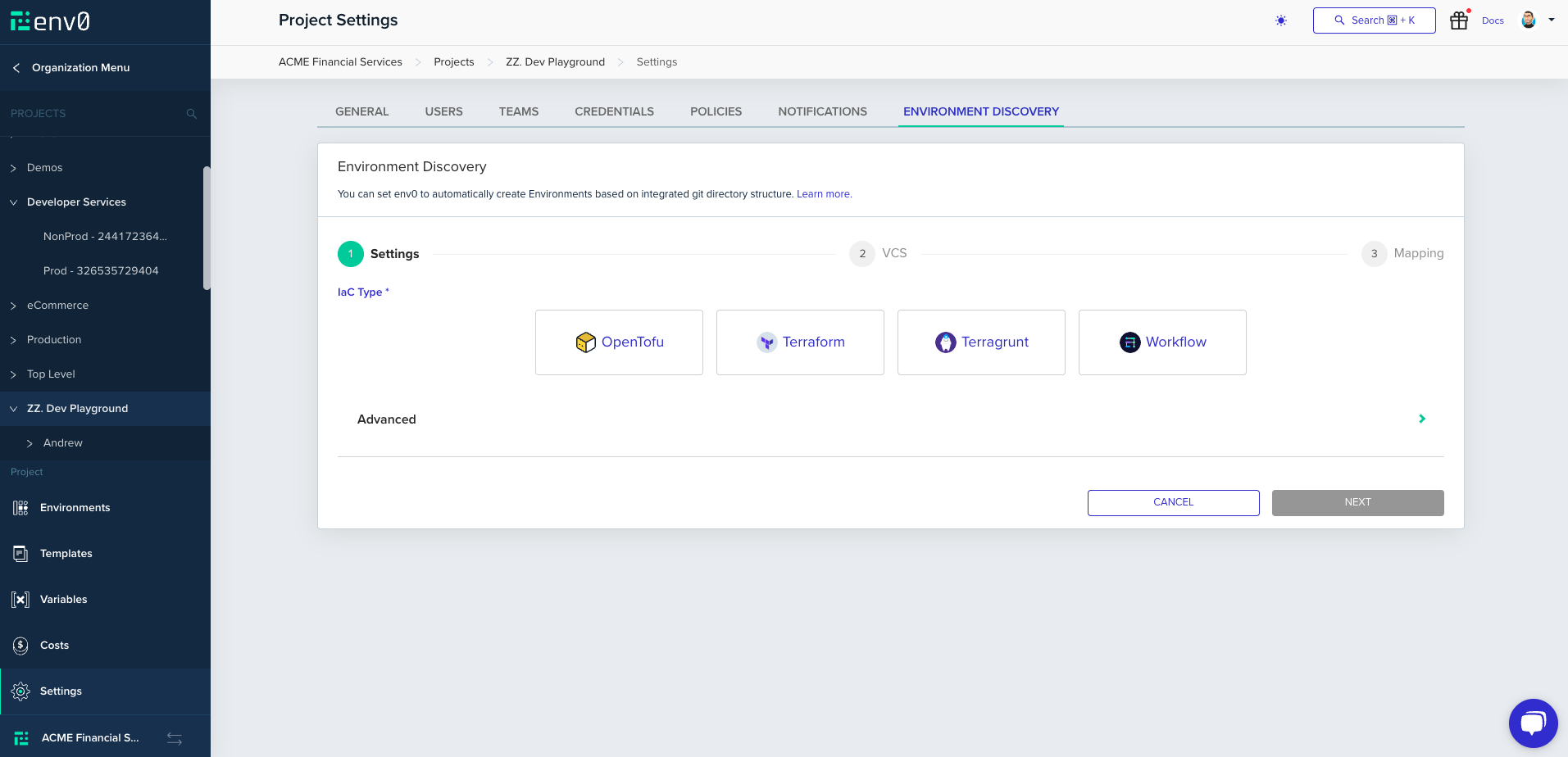This screenshot has width=1568, height=757.
Task: Open the gift box what's new icon
Action: 1459,20
